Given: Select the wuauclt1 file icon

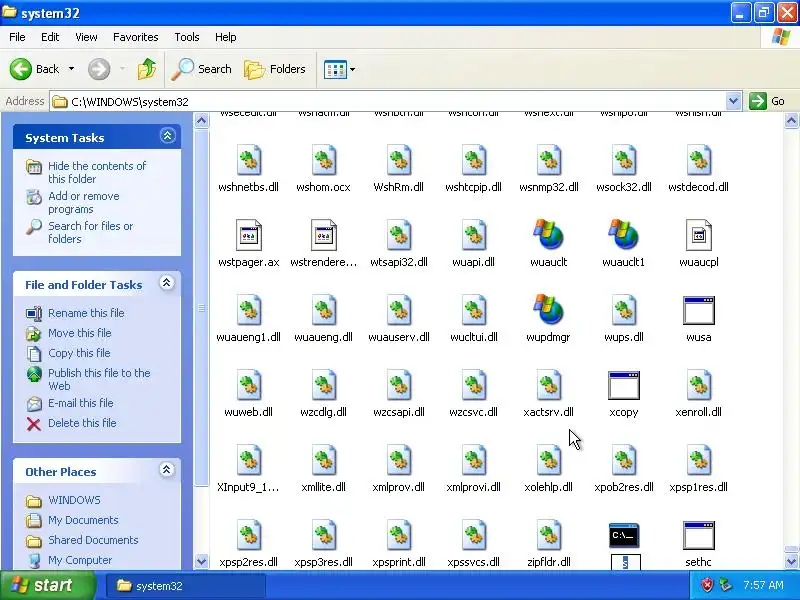Looking at the screenshot, I should [623, 235].
